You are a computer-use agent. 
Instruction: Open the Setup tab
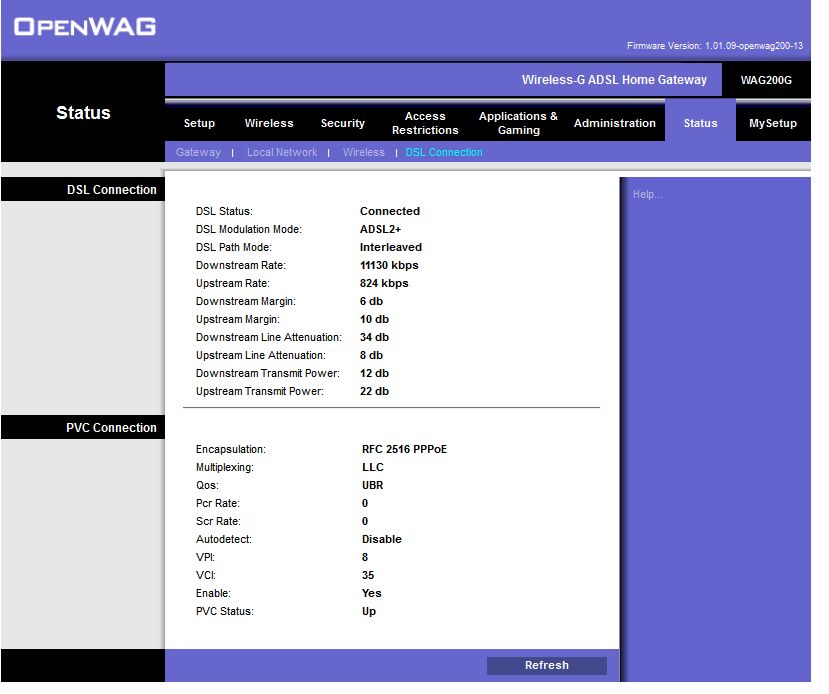click(199, 123)
